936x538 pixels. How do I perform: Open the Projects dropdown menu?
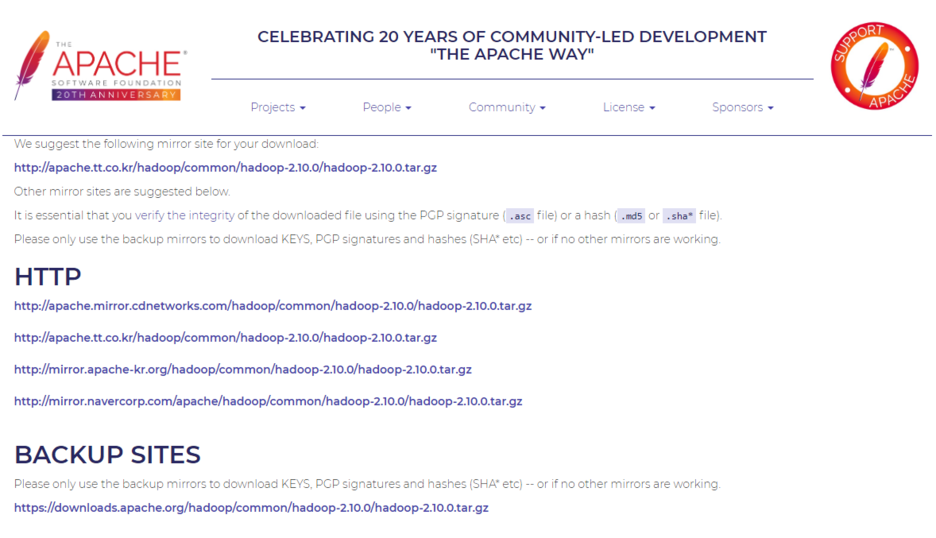[278, 107]
